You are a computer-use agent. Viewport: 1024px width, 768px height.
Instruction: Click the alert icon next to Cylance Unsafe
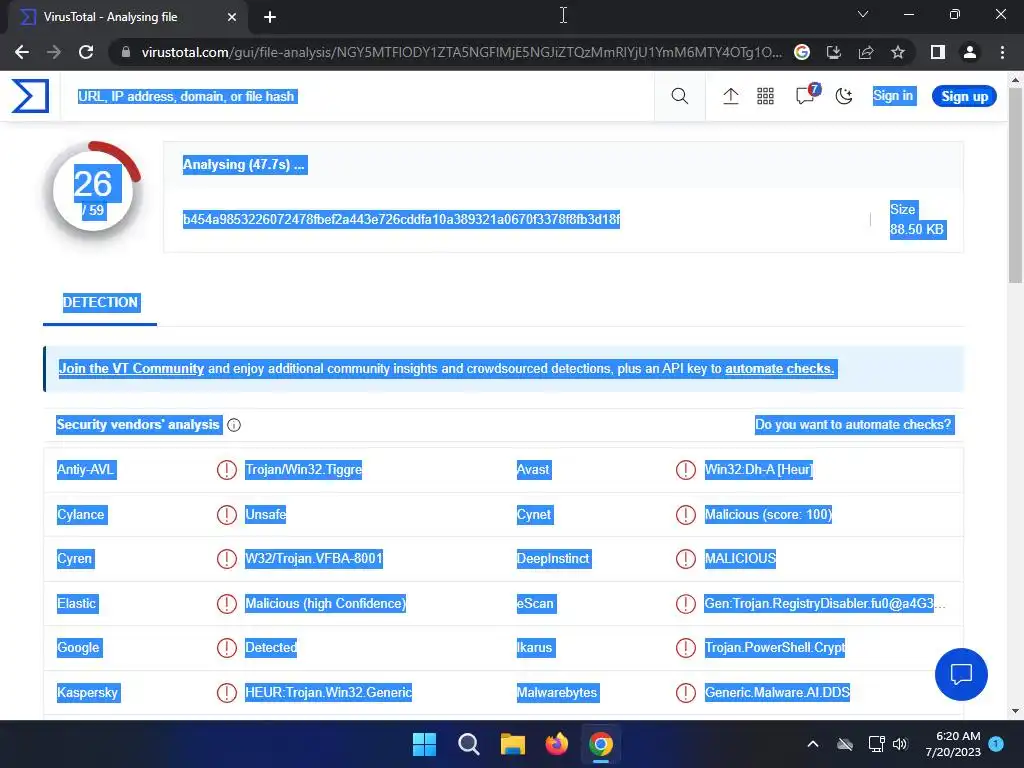point(226,515)
